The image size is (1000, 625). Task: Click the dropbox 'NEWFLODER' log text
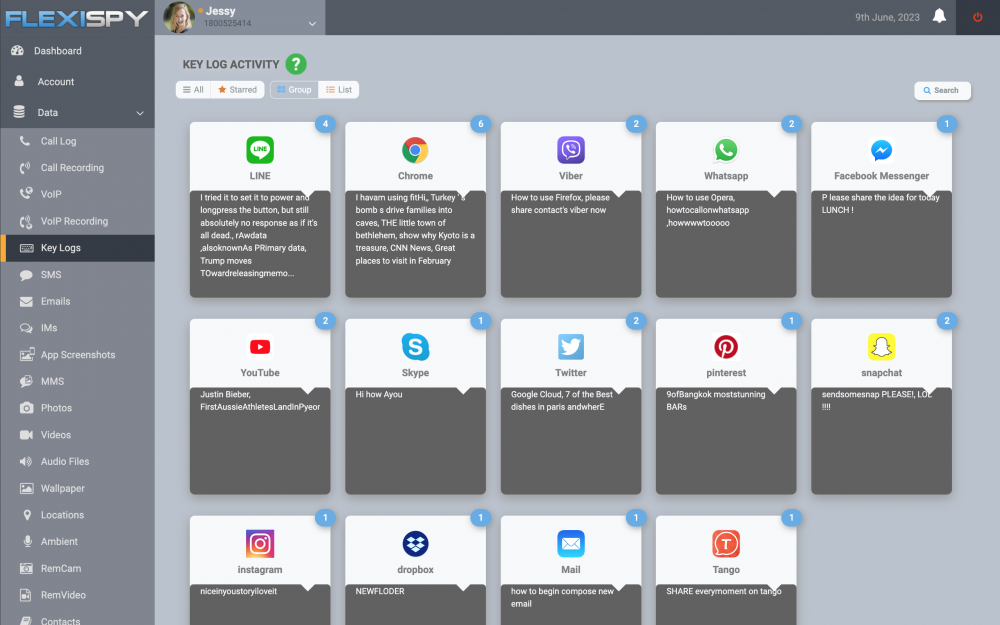coord(380,592)
